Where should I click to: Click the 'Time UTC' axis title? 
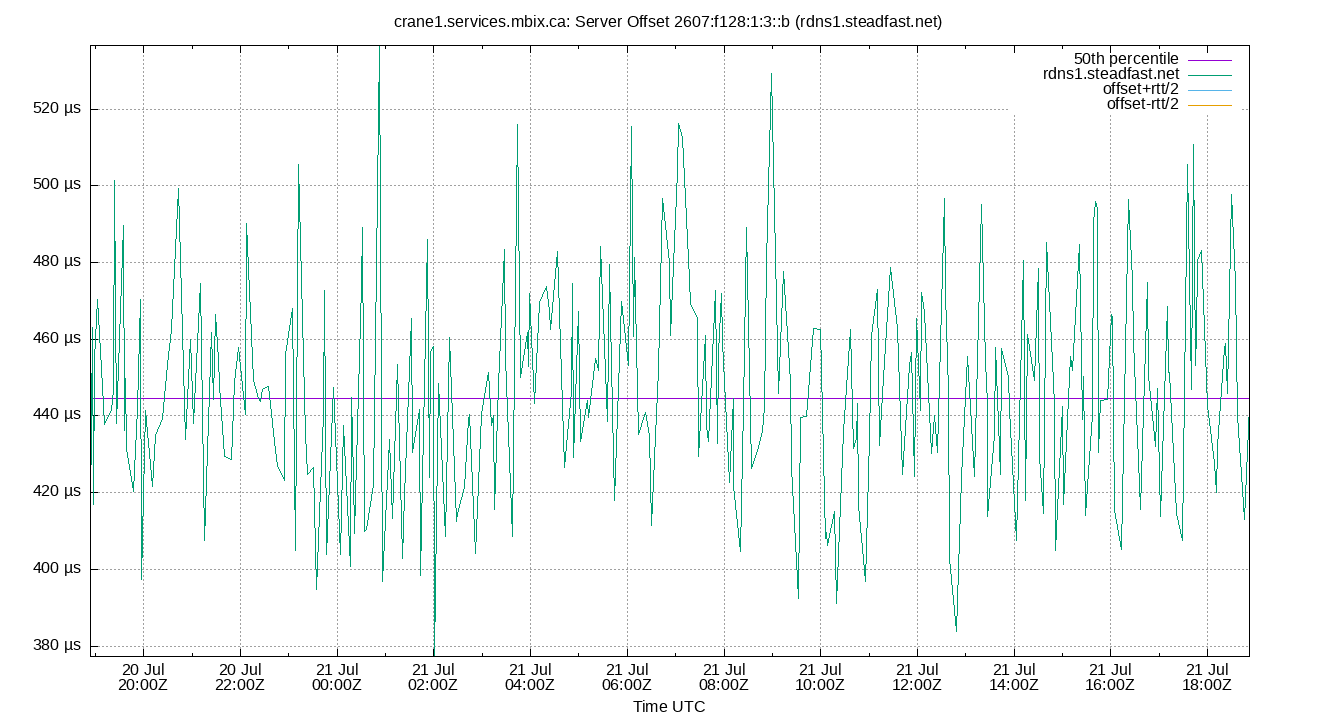[x=669, y=706]
